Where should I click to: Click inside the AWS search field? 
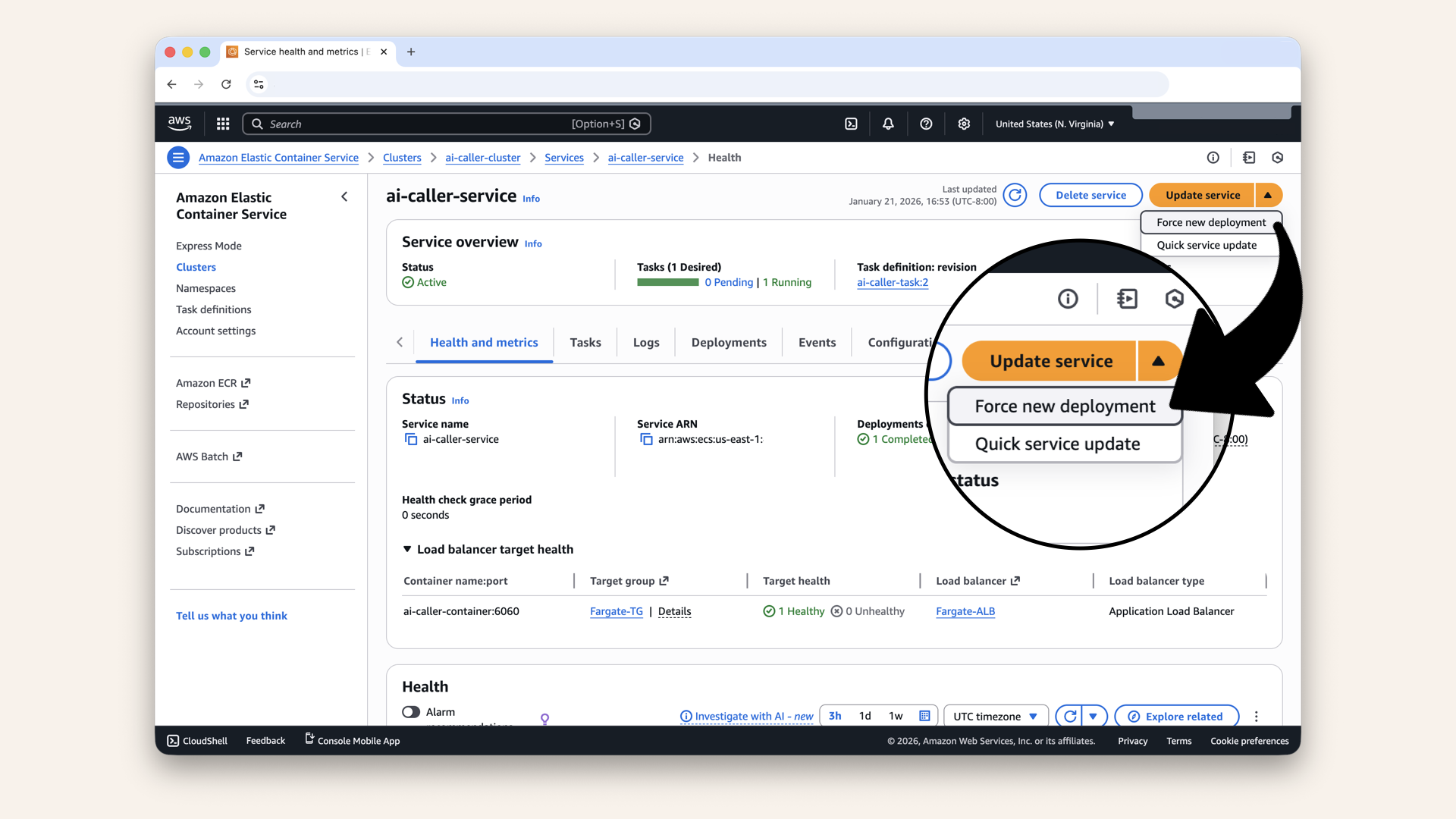[455, 123]
